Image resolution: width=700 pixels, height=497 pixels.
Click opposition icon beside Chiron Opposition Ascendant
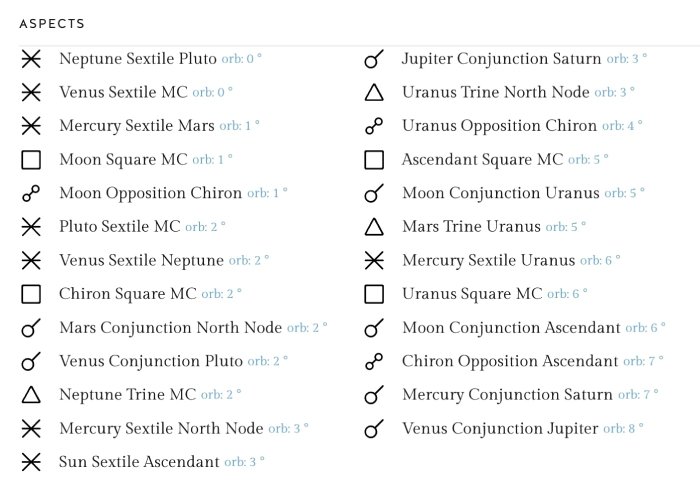(x=373, y=362)
